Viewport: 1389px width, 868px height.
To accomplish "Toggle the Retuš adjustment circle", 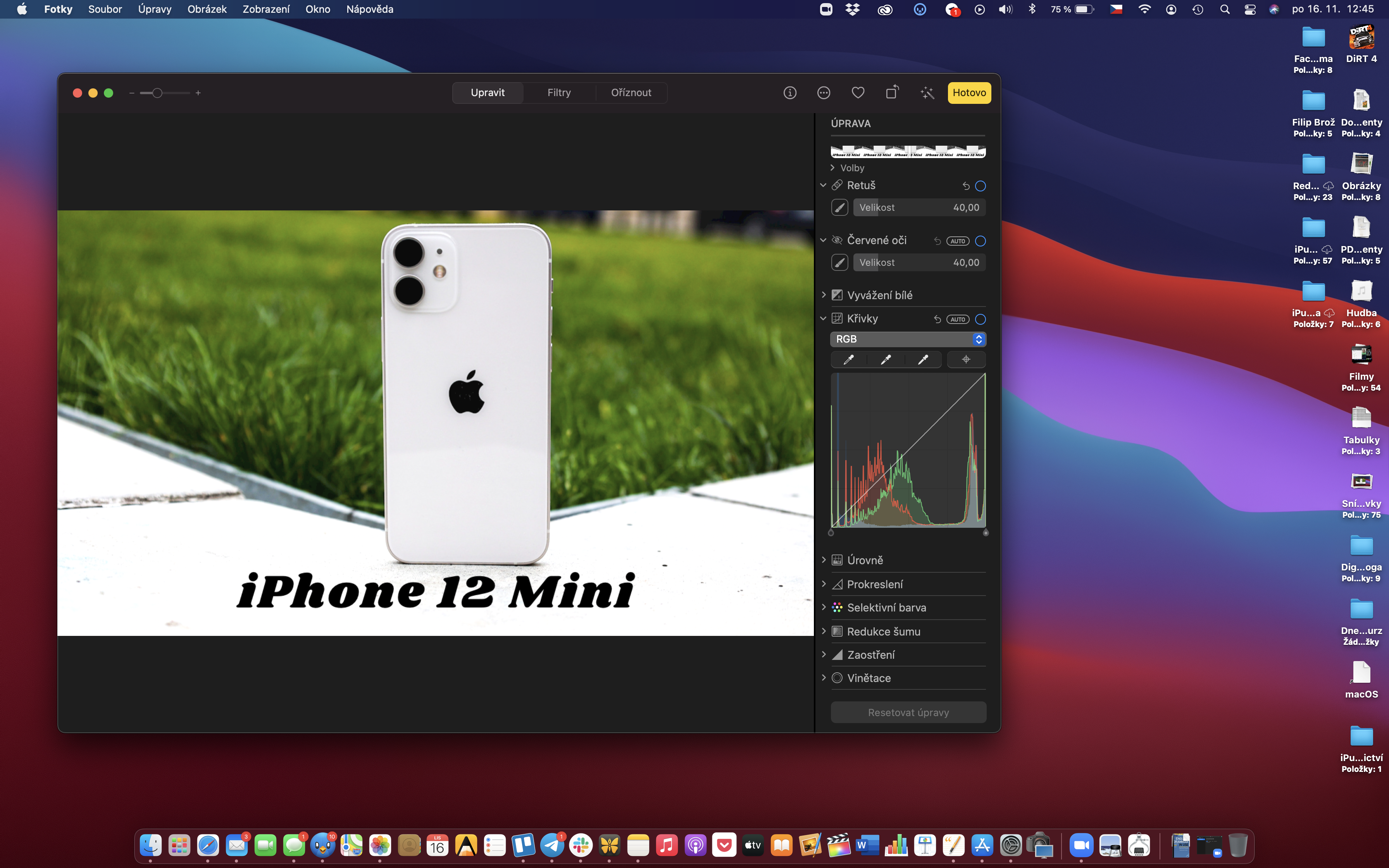I will [x=981, y=186].
